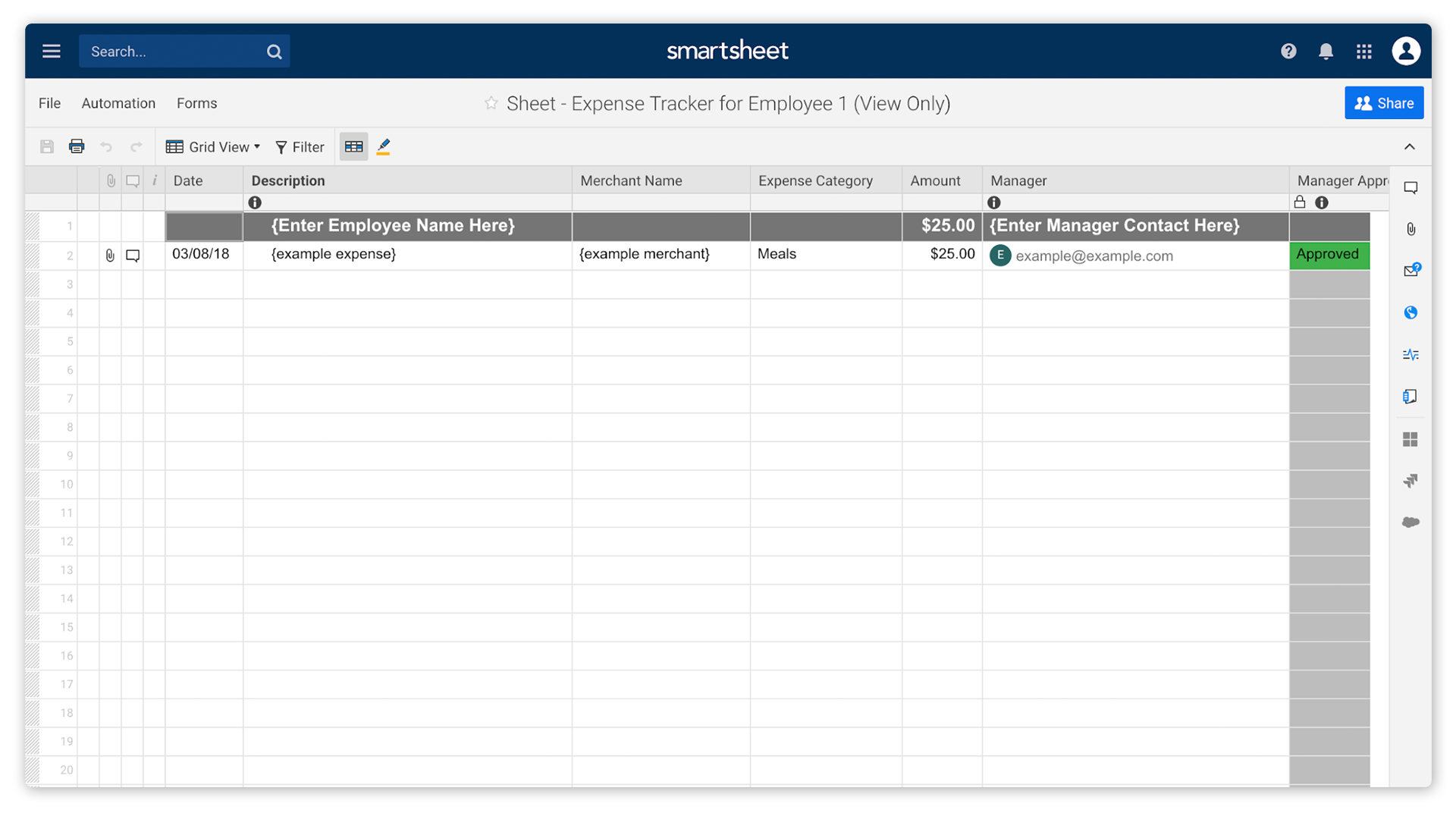Select the green Approved status cell
Screen dimensions: 1456x816
(x=1329, y=255)
